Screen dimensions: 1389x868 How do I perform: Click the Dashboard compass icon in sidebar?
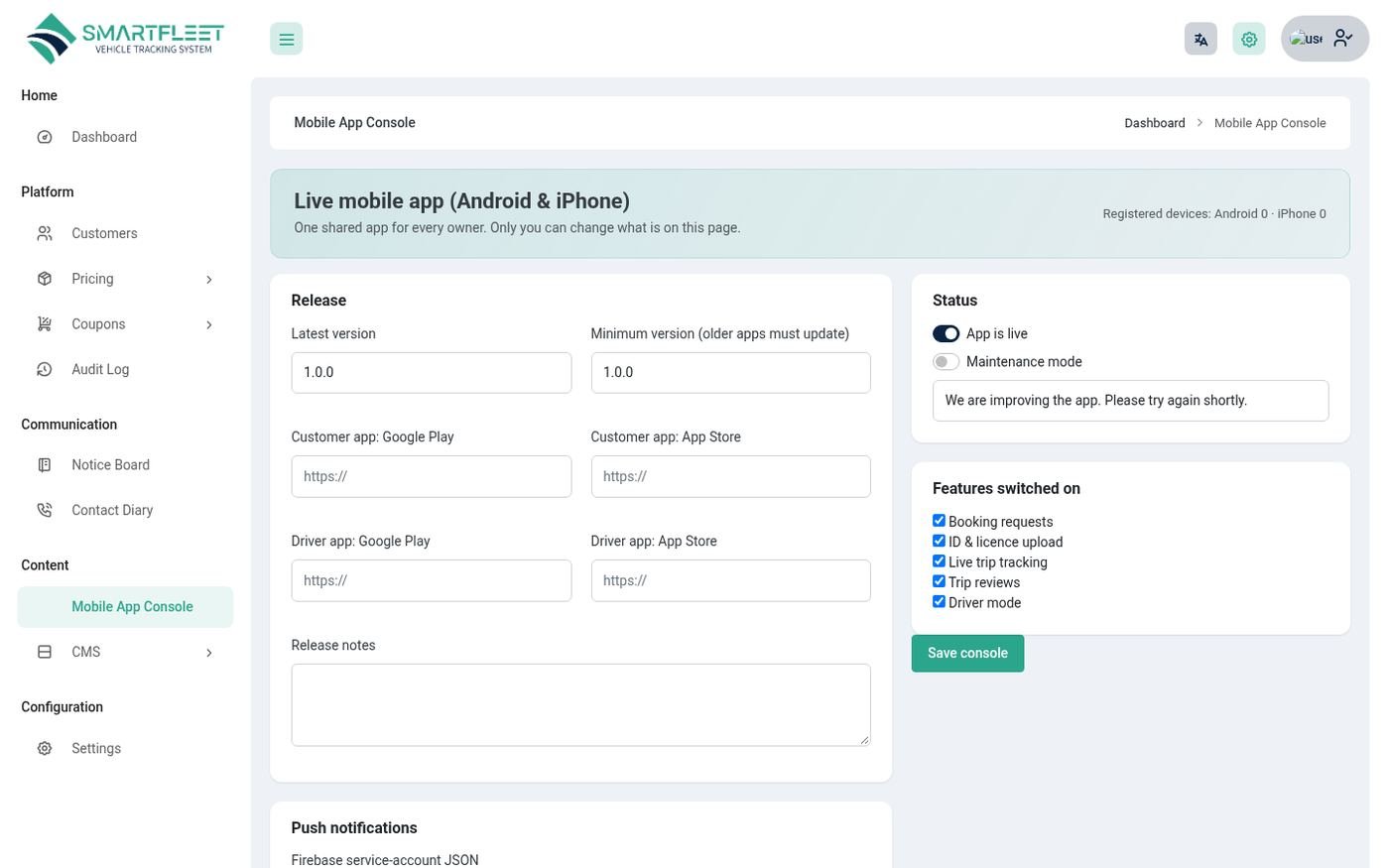pos(45,137)
